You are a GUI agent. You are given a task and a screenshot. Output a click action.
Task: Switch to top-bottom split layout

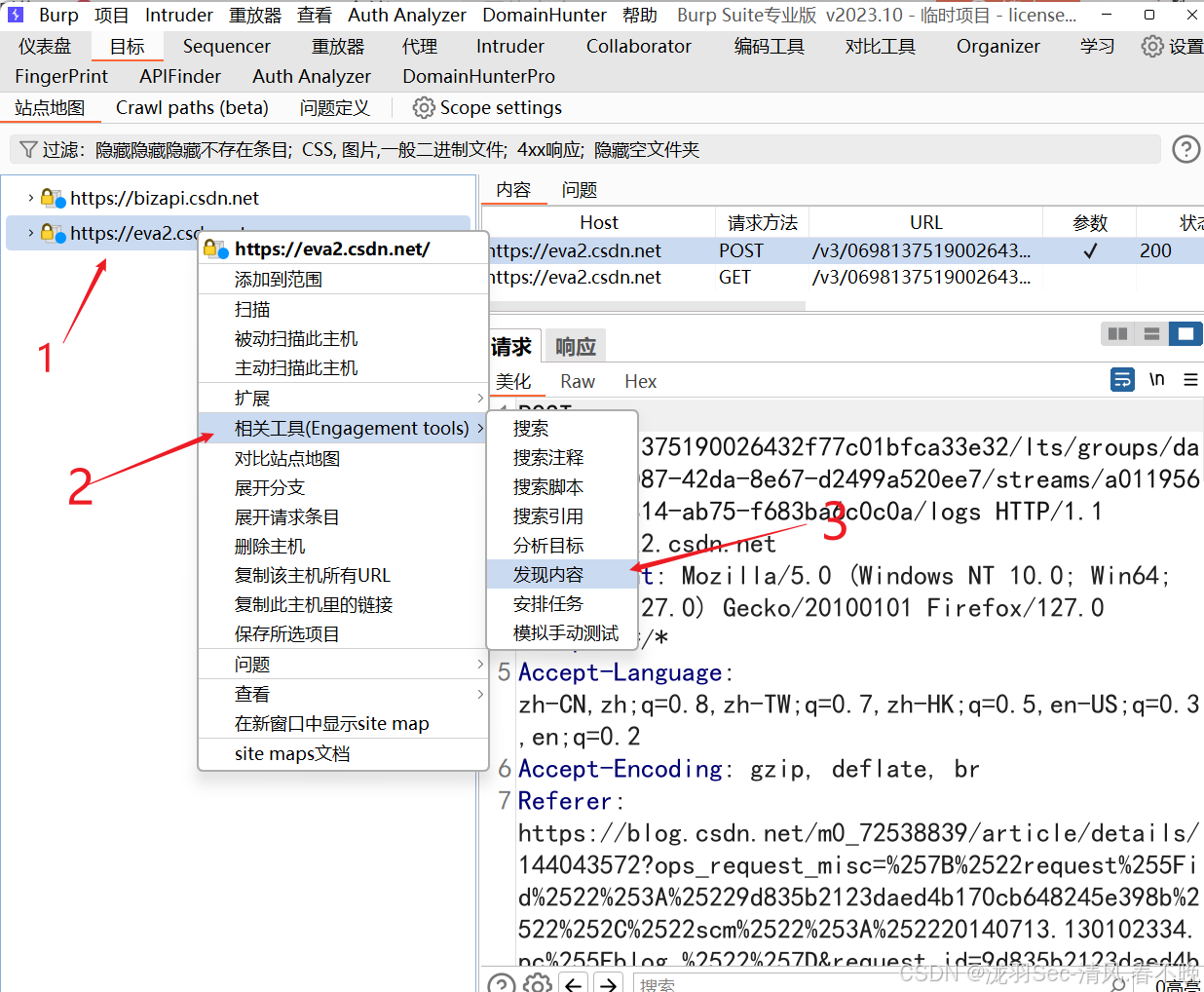(x=1151, y=334)
